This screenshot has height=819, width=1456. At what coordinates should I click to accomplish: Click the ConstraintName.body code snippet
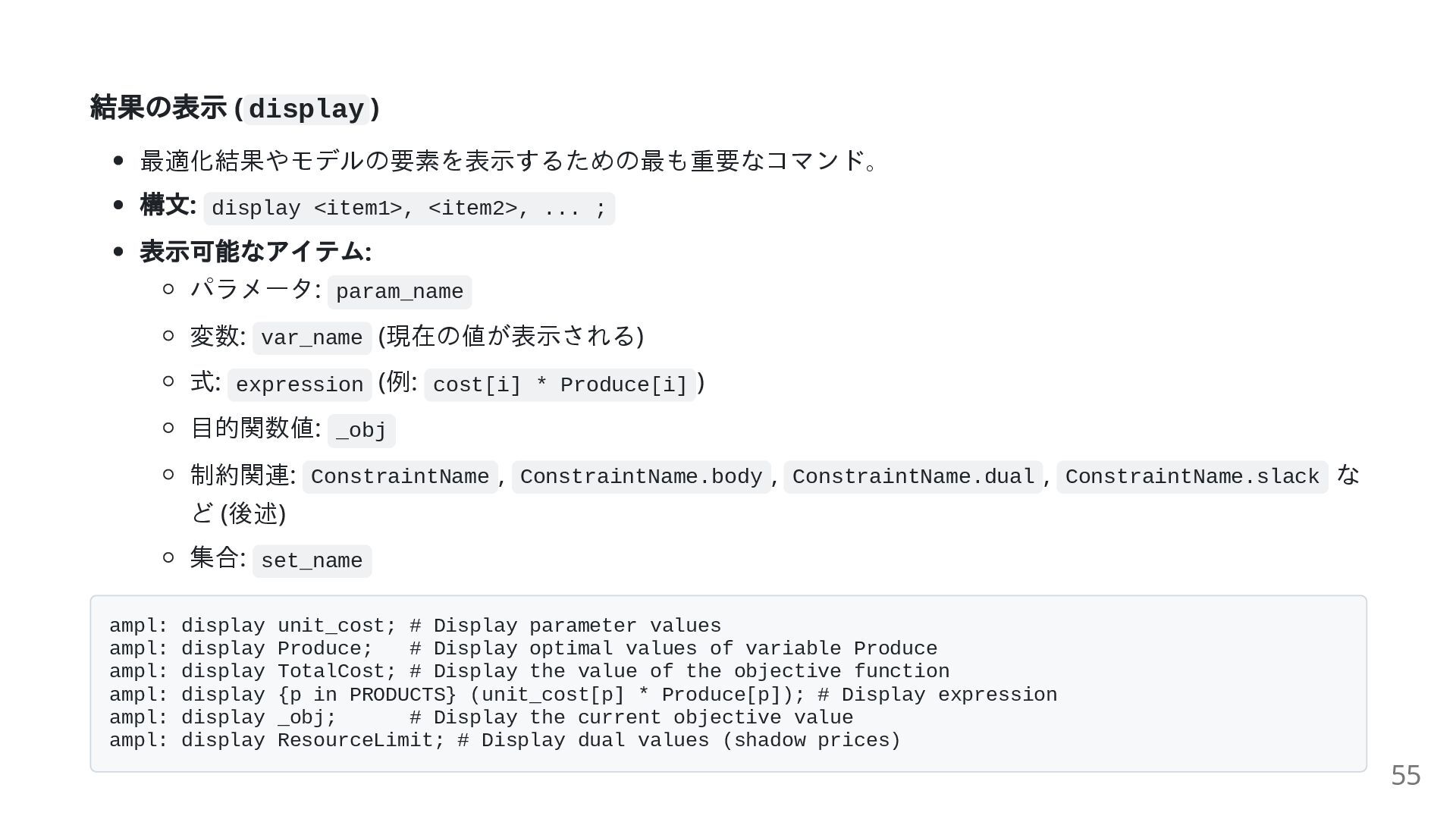[641, 477]
